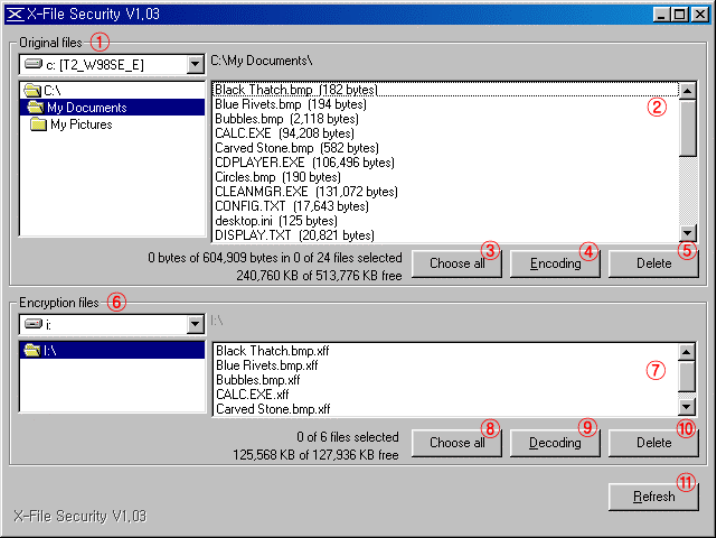Select CDPLAYER.EXE (106,496 bytes)
The image size is (716, 538).
(446, 163)
